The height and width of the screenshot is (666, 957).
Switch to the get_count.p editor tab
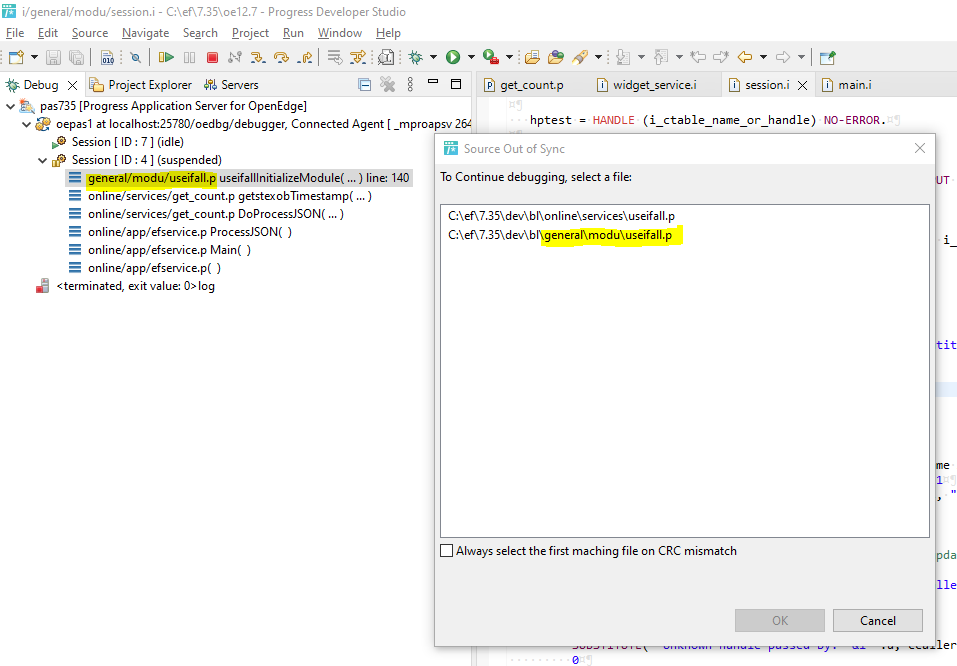524,85
